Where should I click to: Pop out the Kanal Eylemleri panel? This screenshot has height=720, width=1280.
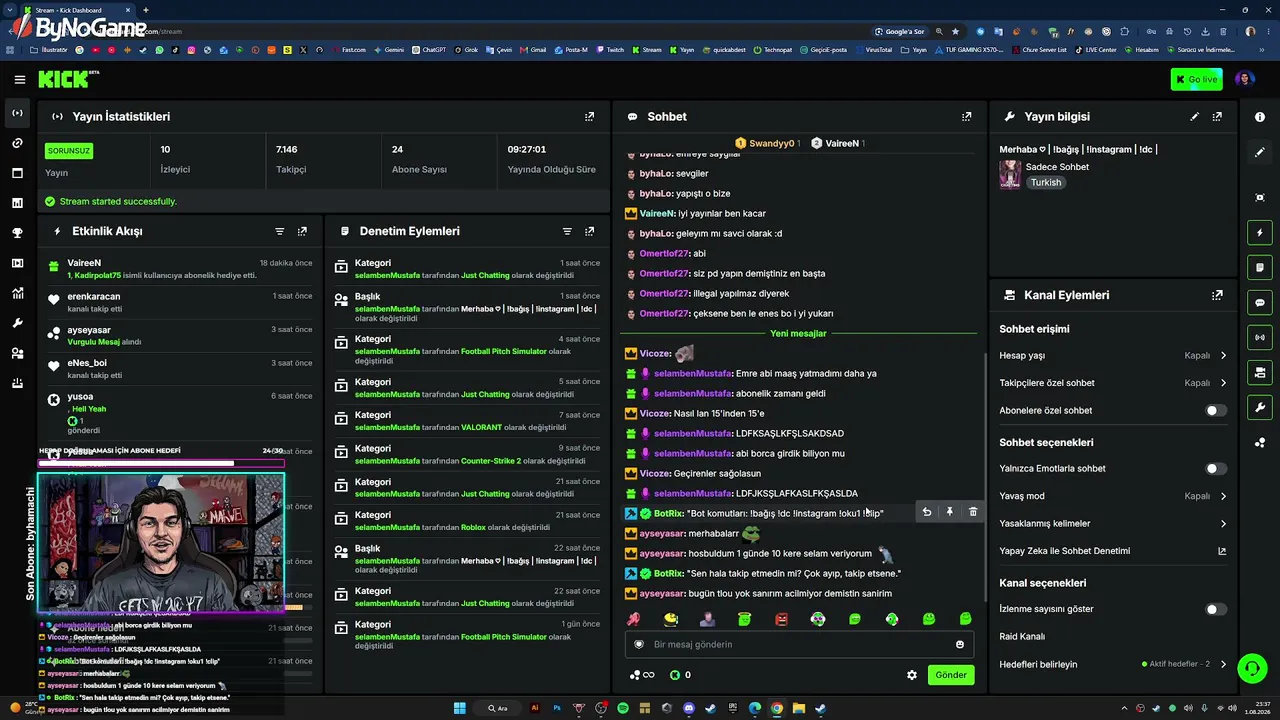coord(1217,295)
